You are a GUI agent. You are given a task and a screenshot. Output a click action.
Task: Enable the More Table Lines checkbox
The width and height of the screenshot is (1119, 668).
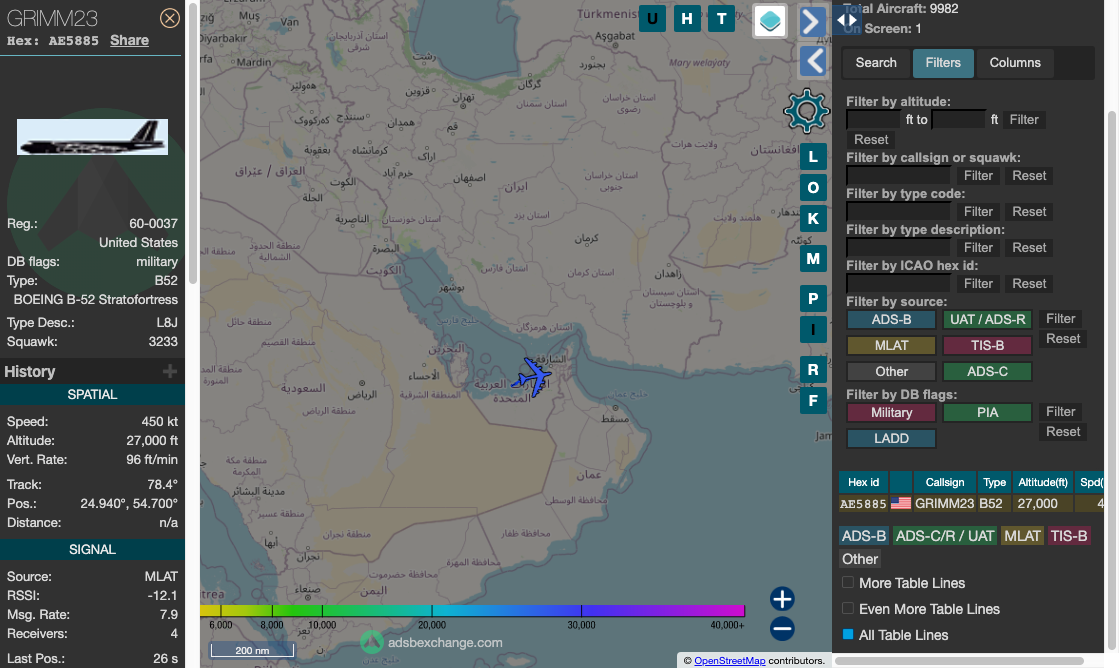pos(848,582)
